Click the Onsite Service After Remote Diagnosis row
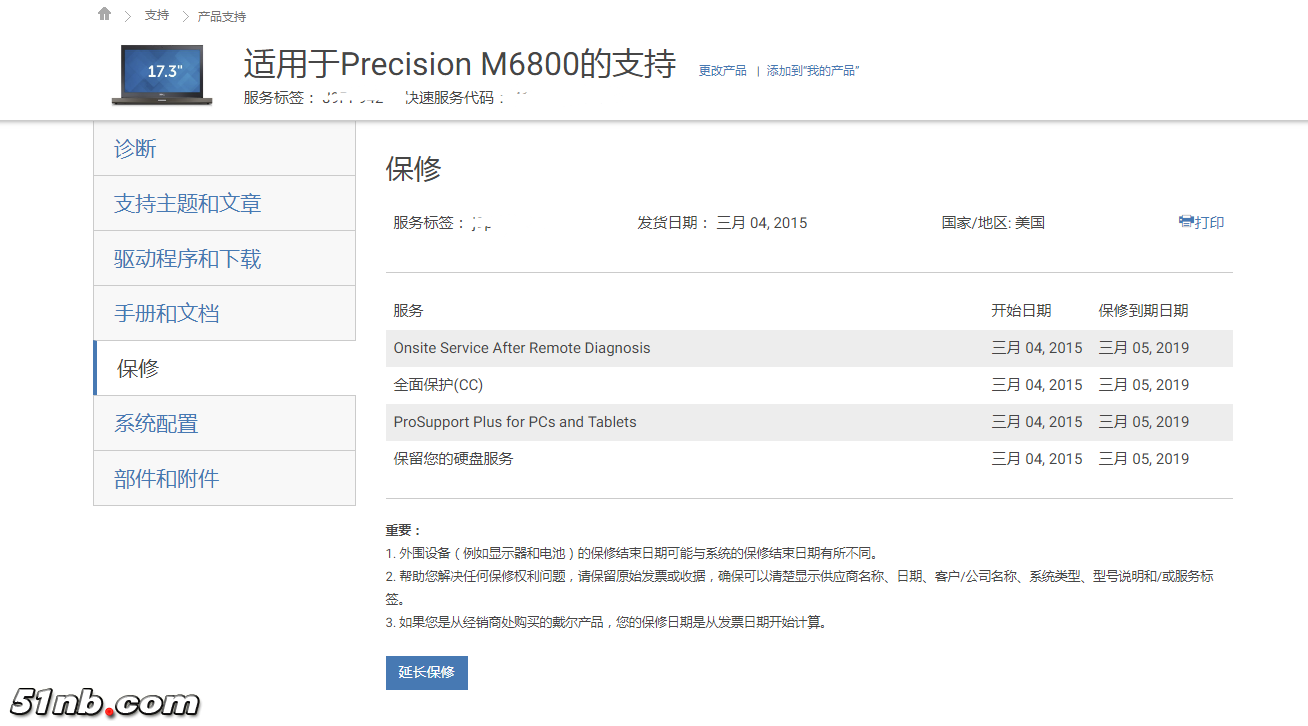The width and height of the screenshot is (1308, 726). (x=522, y=347)
